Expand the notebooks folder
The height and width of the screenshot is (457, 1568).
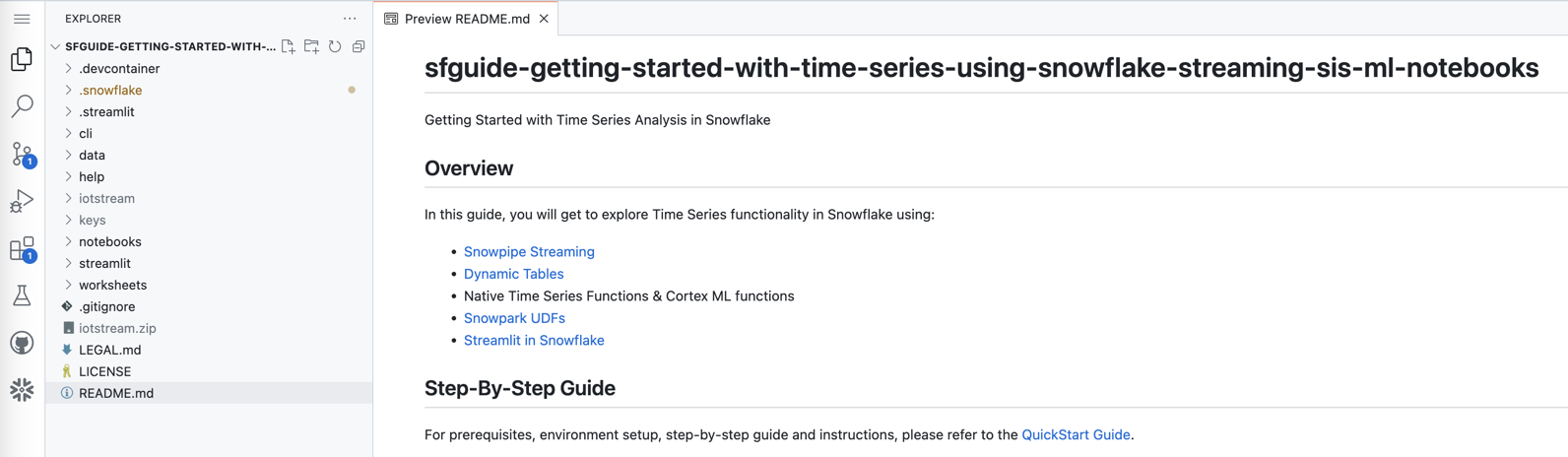109,241
